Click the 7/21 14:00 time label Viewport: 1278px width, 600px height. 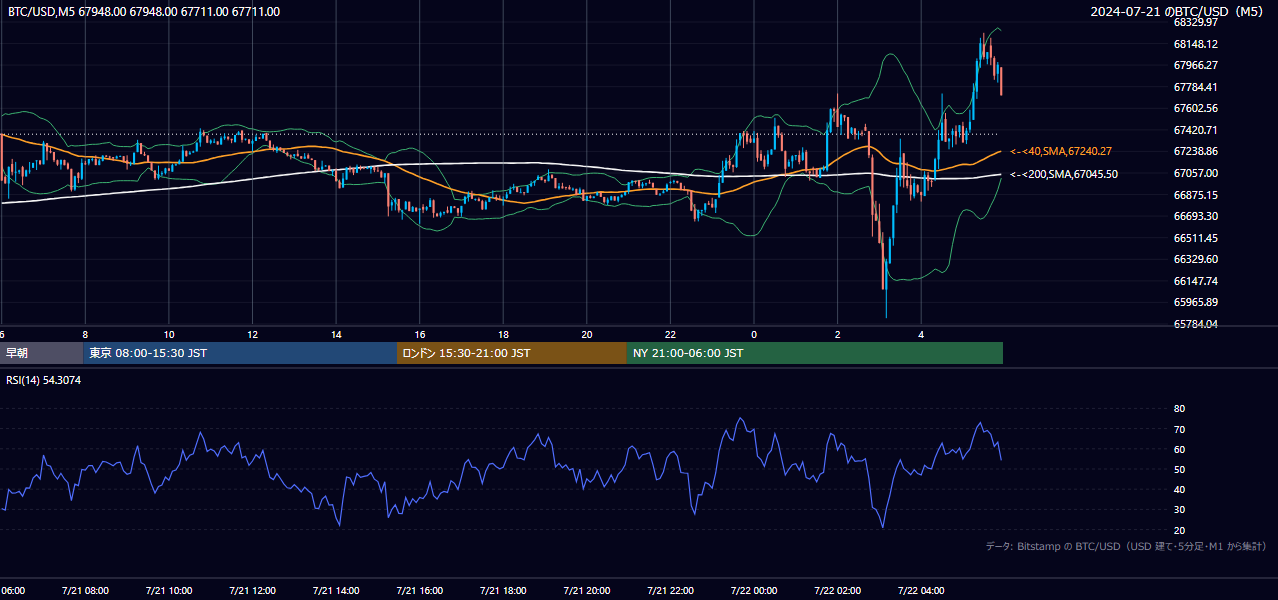tap(336, 591)
